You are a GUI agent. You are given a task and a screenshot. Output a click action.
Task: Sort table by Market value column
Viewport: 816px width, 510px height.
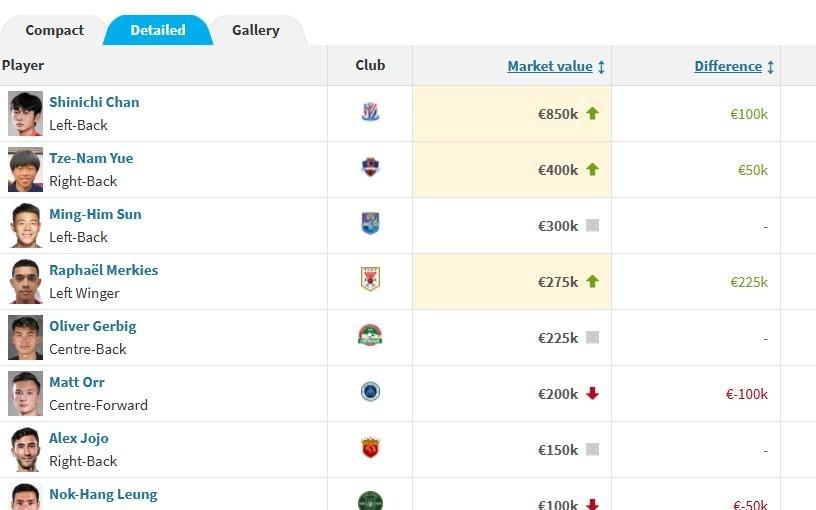[x=550, y=67]
